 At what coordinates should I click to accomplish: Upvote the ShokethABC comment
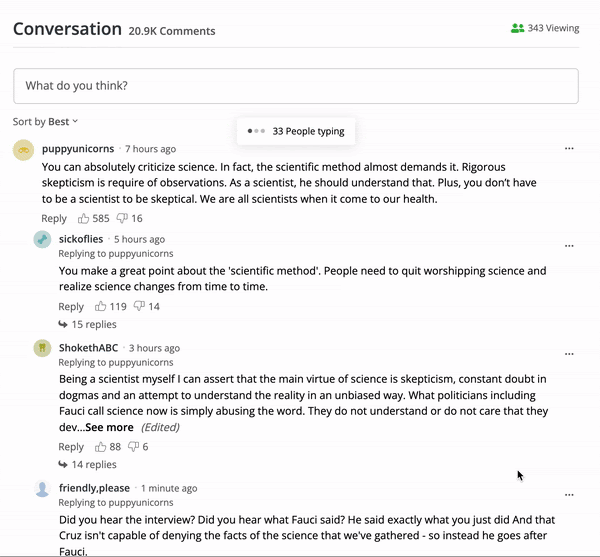click(100, 447)
